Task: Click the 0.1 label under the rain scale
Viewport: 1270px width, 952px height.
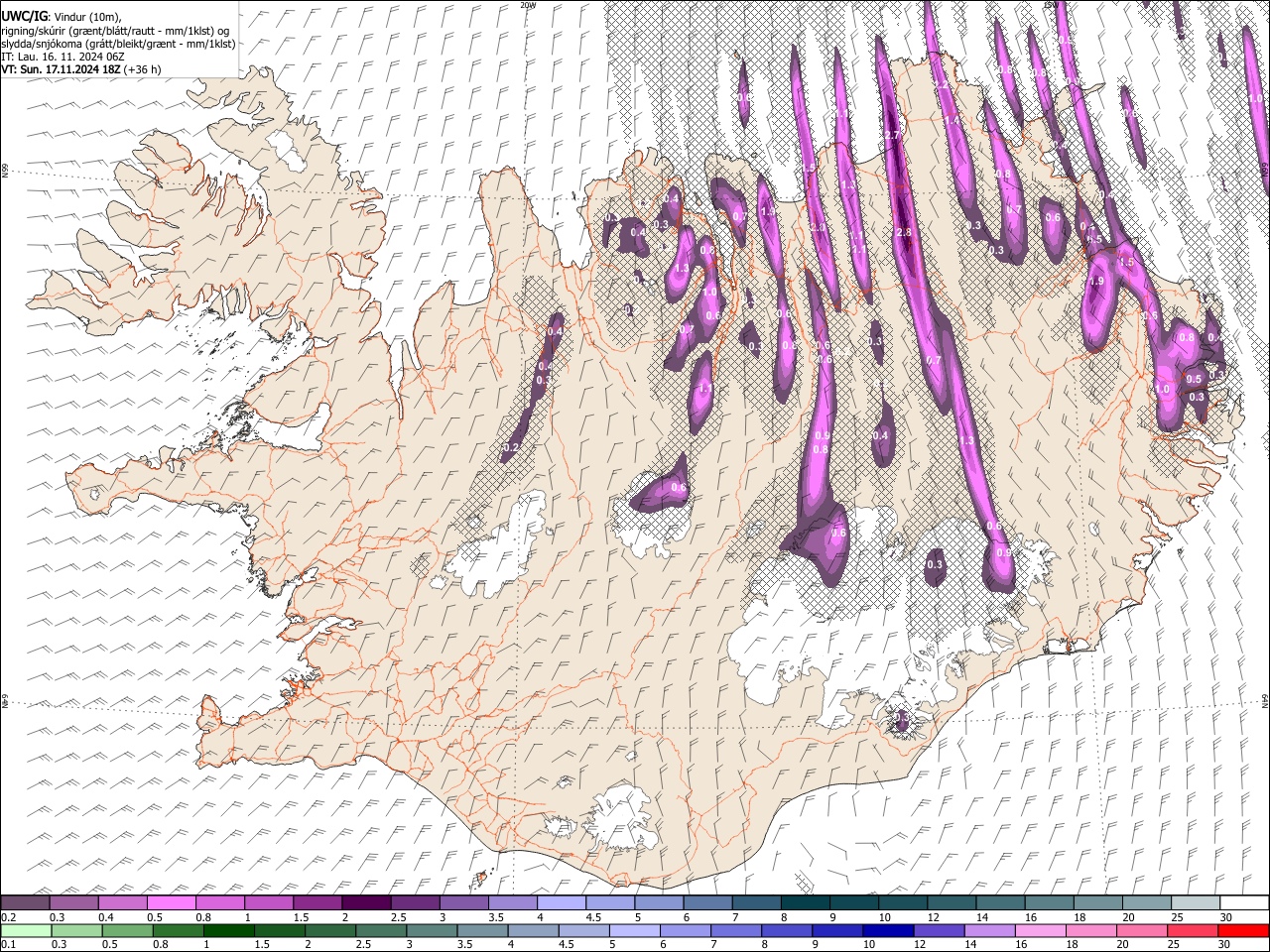Action: coord(8,943)
